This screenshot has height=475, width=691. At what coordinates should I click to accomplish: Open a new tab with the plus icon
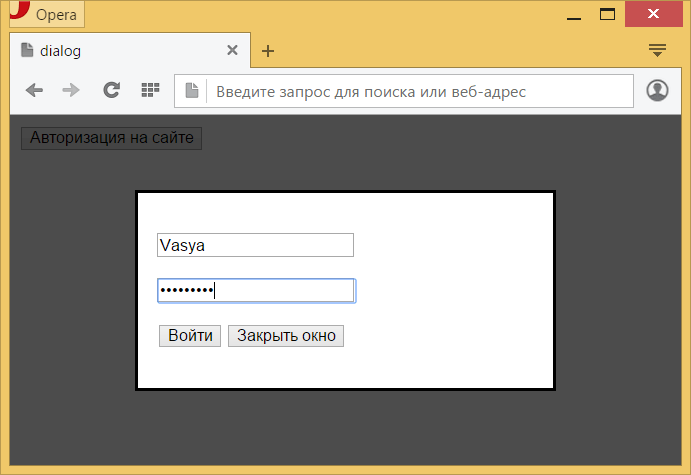pyautogui.click(x=268, y=51)
